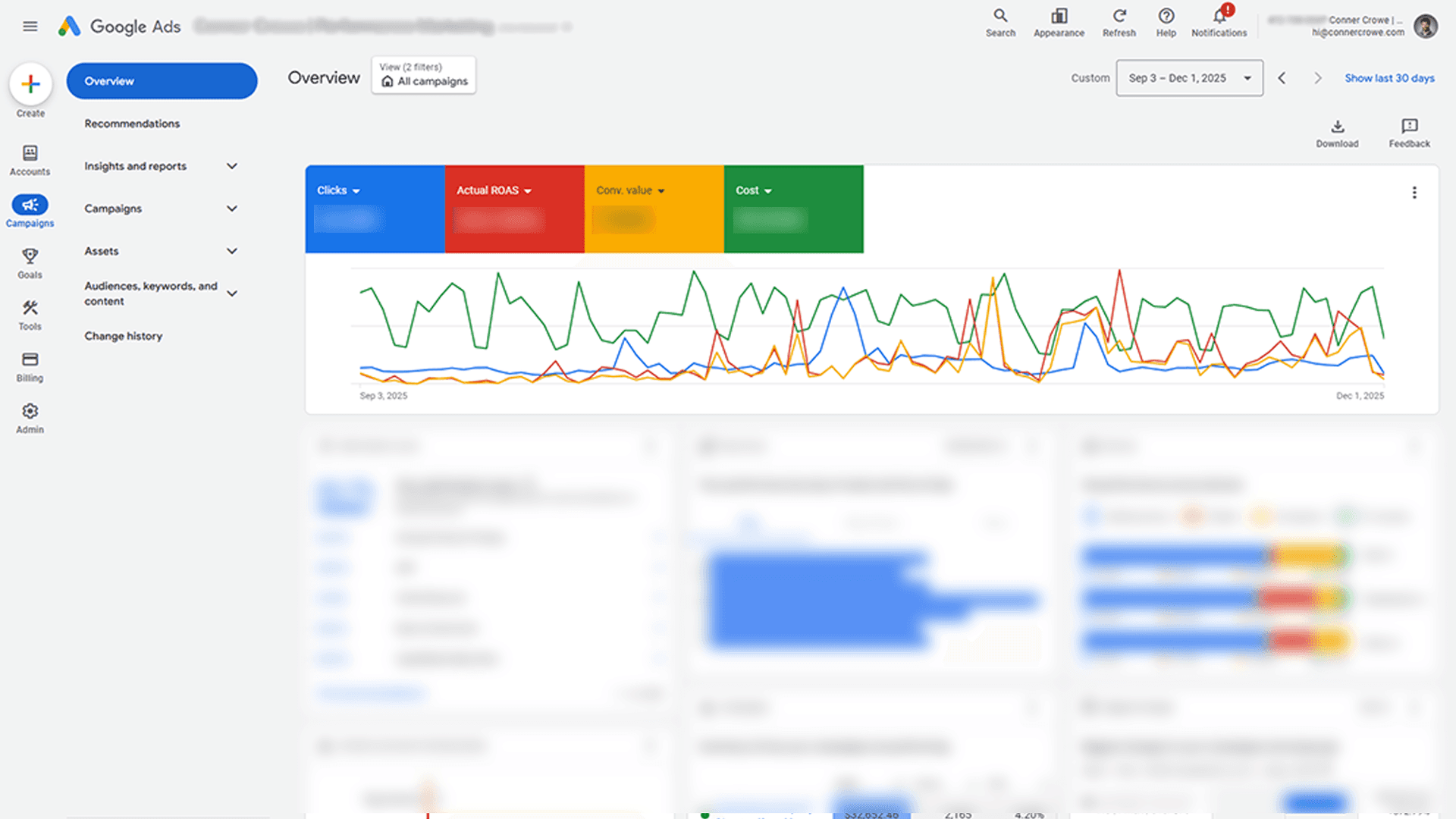Change the Actual ROAS metric dropdown
Screen dimensions: 1456x819
point(494,190)
